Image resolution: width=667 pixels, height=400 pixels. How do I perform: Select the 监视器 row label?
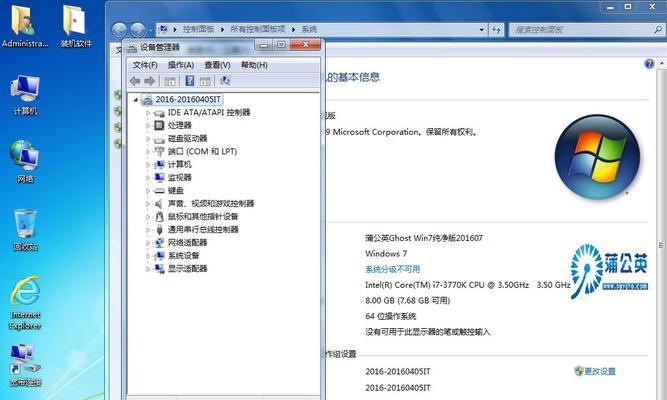tap(180, 177)
